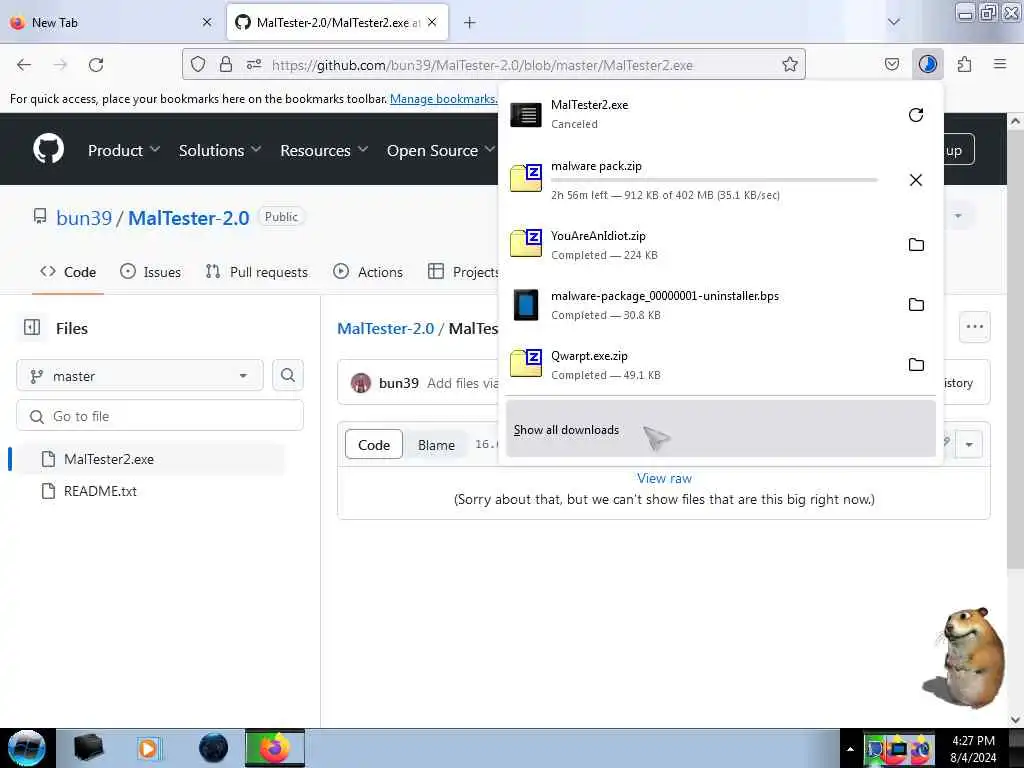Open folder containing YouAreAnIdiot.zip

click(x=916, y=244)
